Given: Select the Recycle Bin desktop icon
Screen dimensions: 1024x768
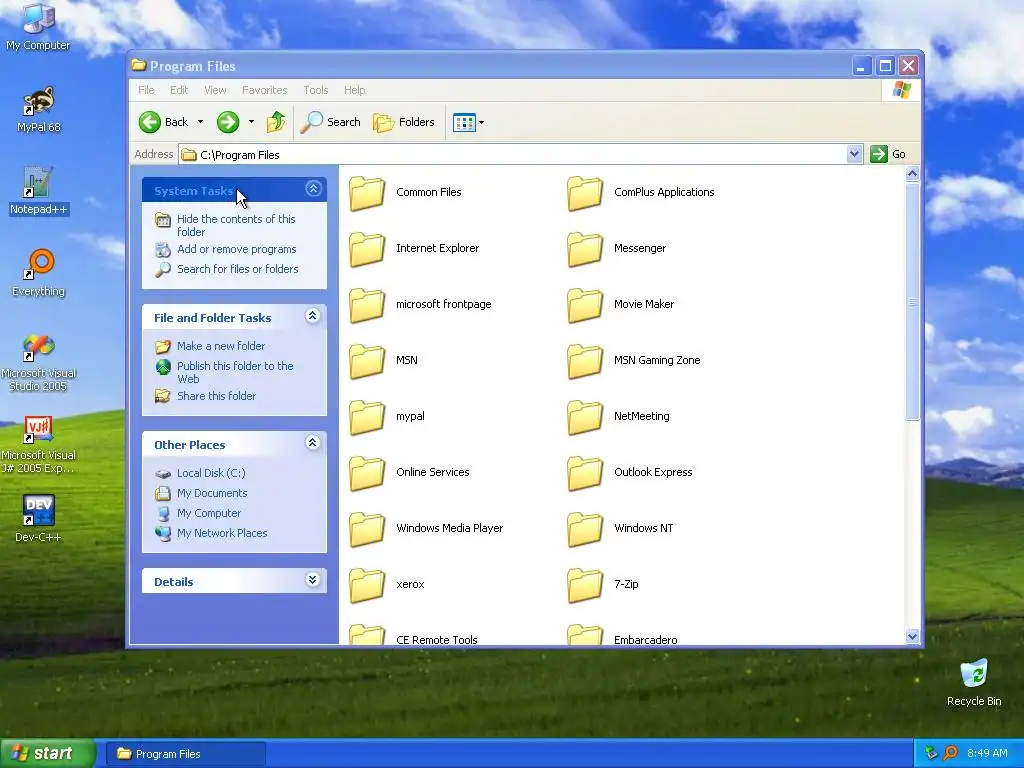Looking at the screenshot, I should point(974,682).
